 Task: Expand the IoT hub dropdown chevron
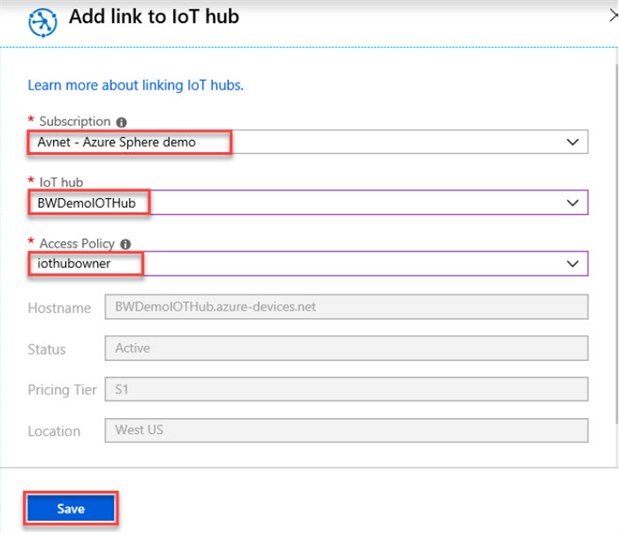coord(573,203)
